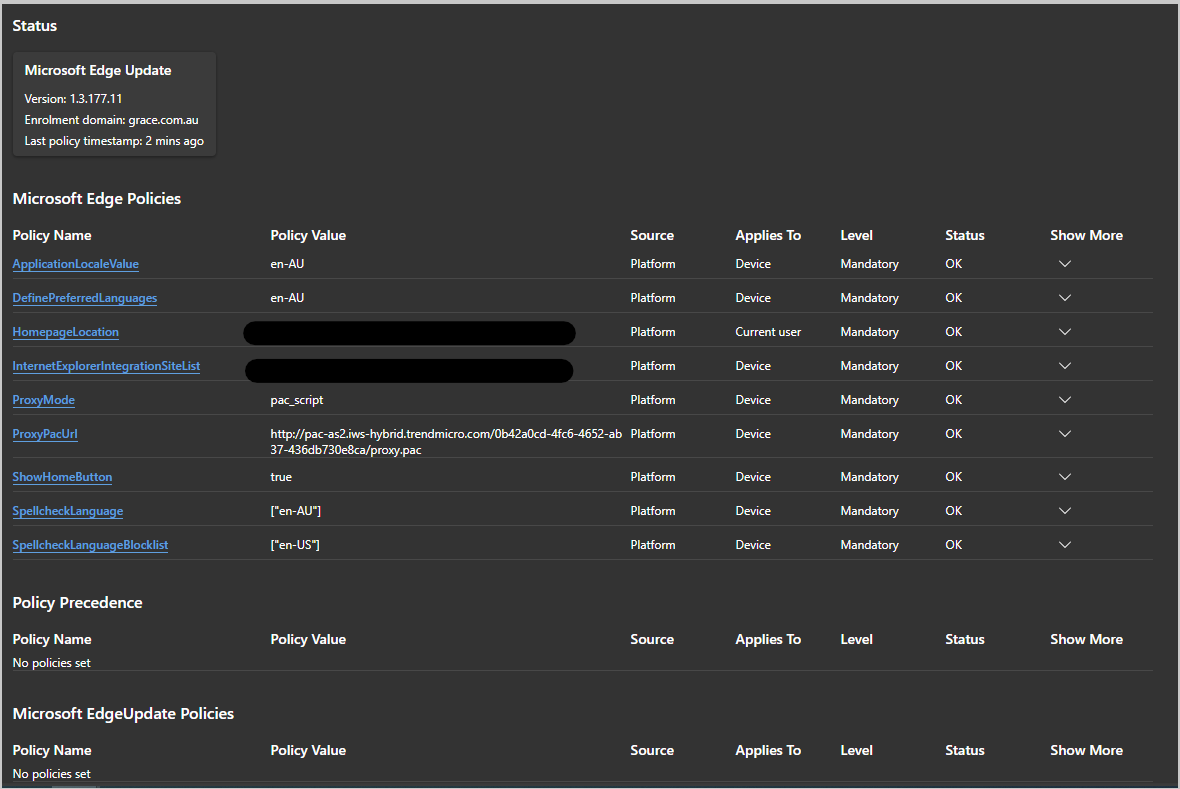This screenshot has height=789, width=1180.
Task: Expand the InternetExplorerIntegrationSiteList row details
Action: tap(1064, 365)
